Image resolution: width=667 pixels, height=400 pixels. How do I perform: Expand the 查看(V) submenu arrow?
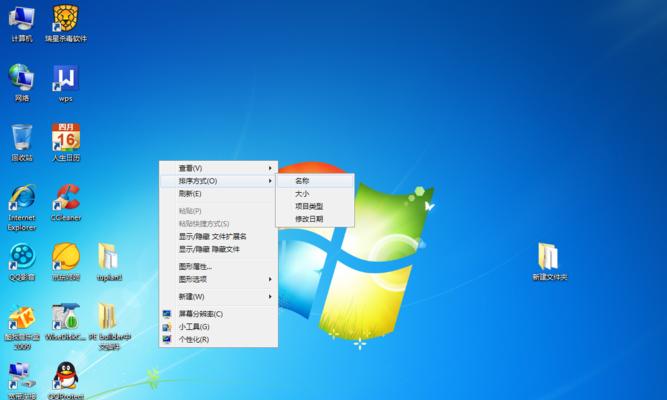(x=270, y=169)
